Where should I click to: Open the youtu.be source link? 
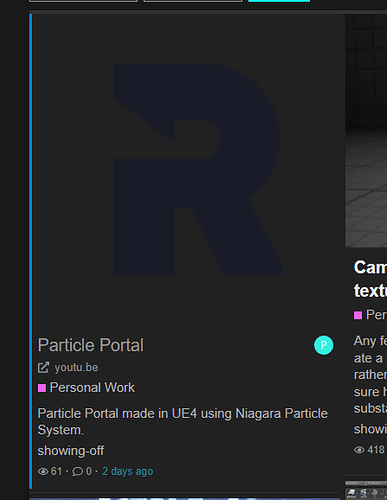[76, 367]
